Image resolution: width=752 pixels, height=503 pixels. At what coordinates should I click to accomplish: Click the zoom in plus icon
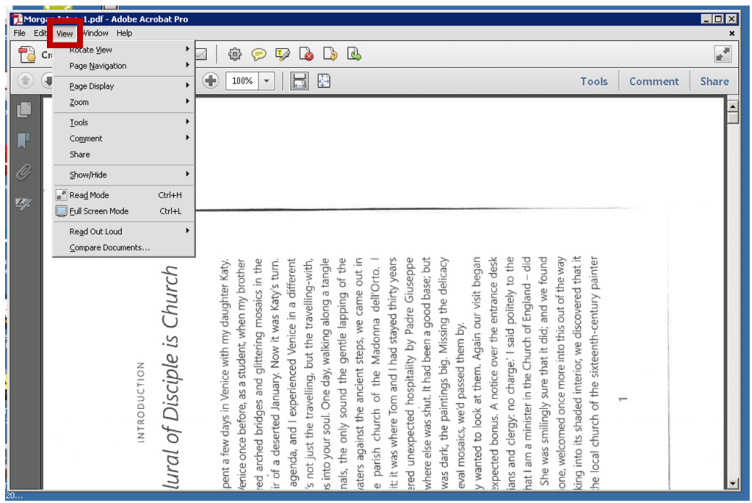[x=211, y=81]
